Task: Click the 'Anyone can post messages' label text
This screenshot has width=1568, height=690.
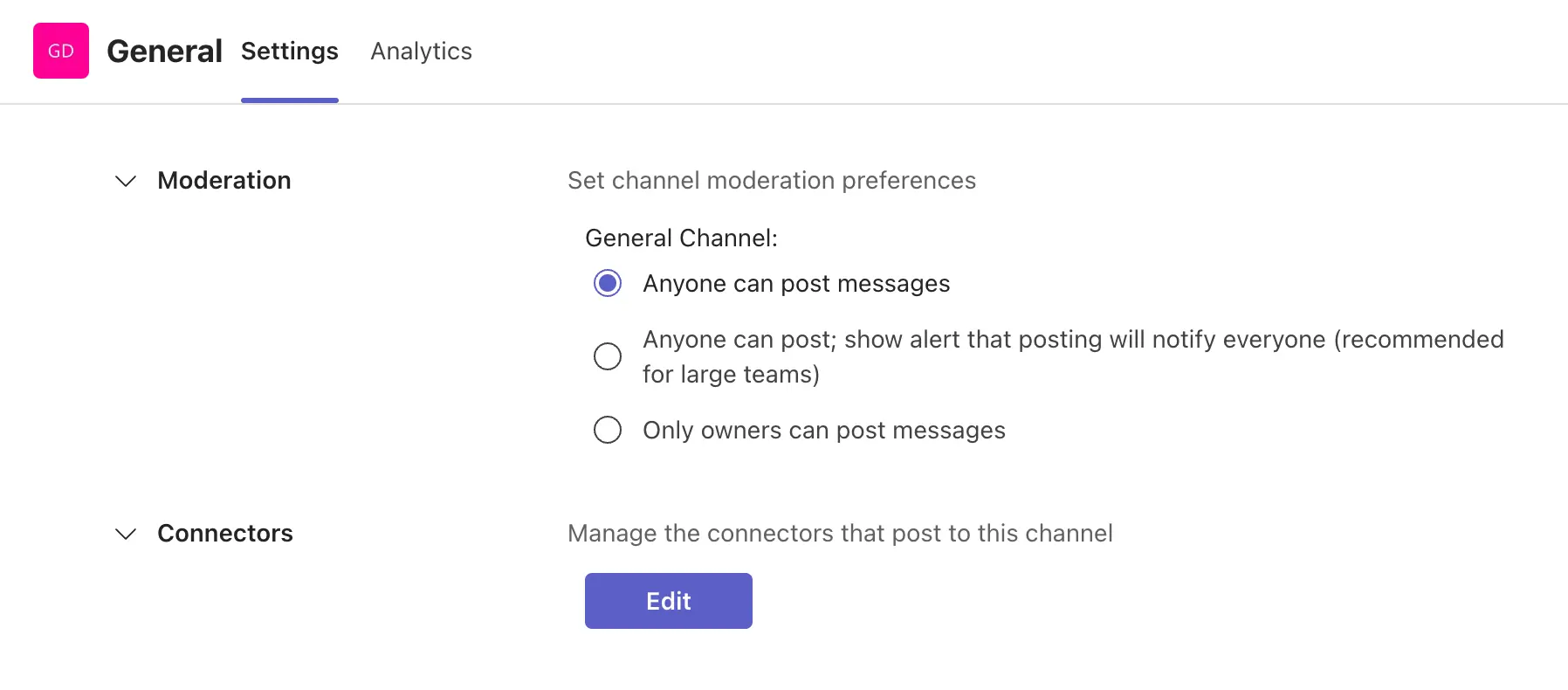Action: coord(795,283)
